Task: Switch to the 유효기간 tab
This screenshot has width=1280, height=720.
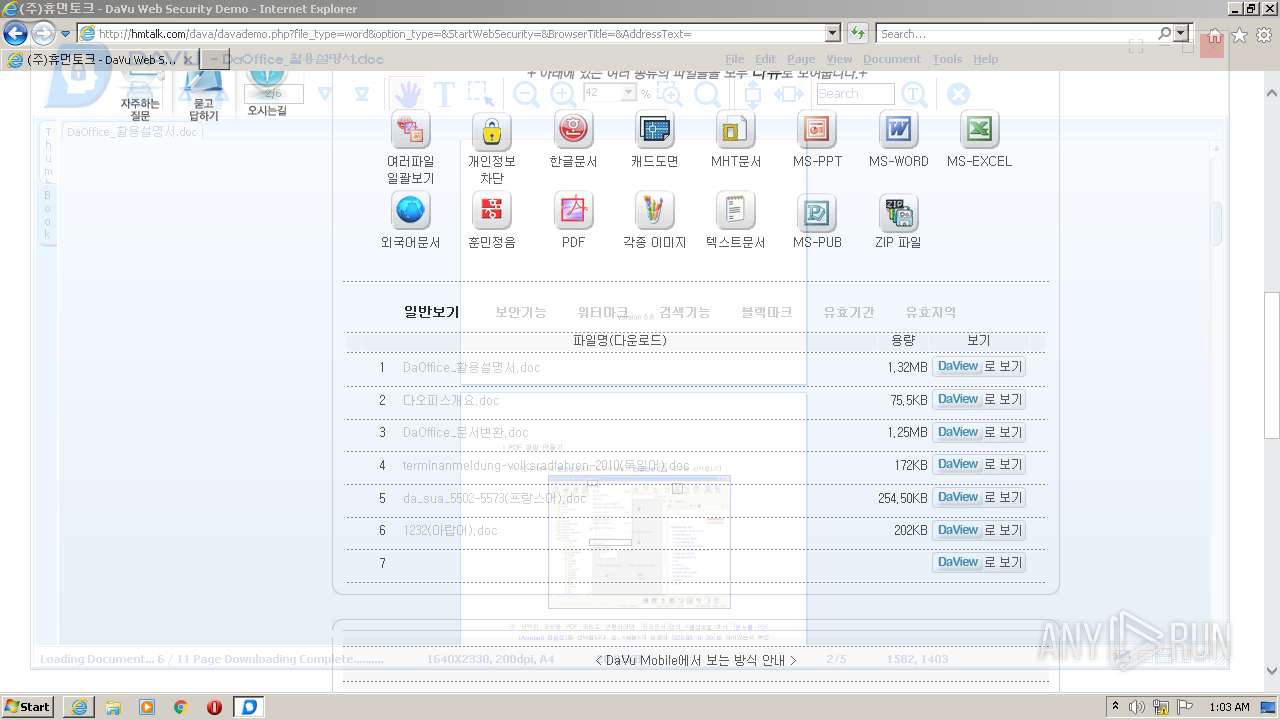Action: pyautogui.click(x=849, y=312)
